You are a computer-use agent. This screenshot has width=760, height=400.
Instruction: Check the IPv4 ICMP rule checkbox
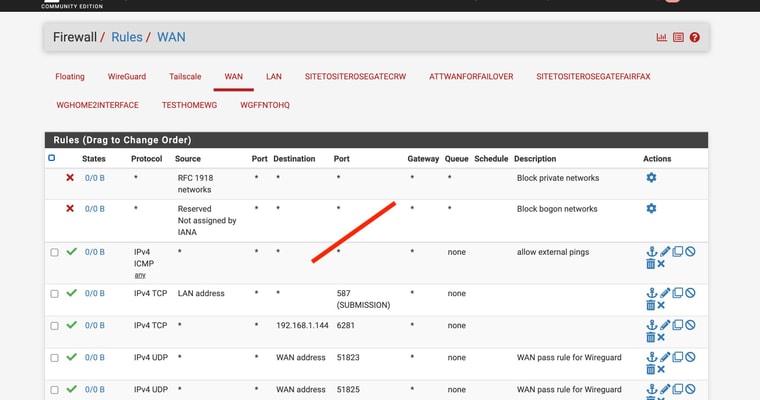(x=55, y=252)
